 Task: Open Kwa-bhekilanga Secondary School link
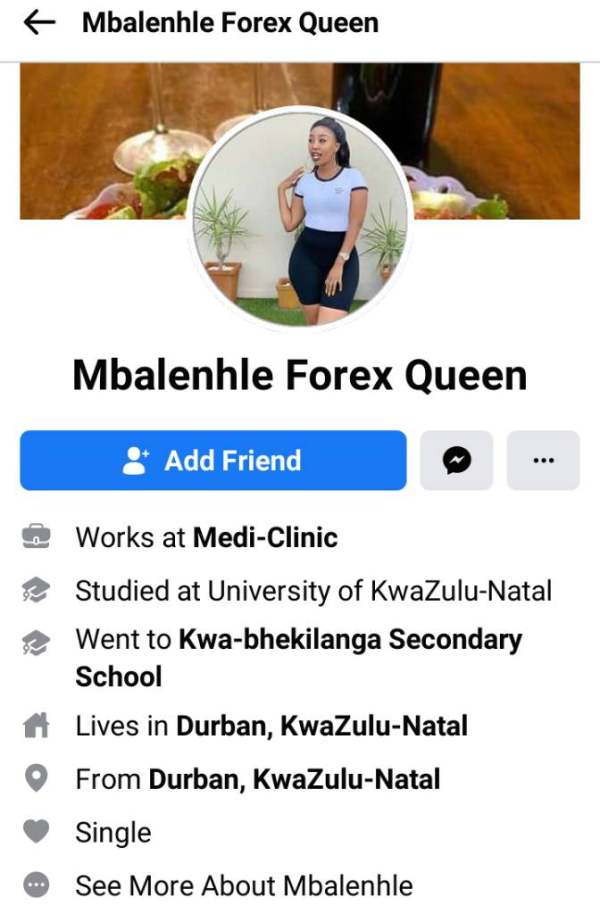(299, 658)
